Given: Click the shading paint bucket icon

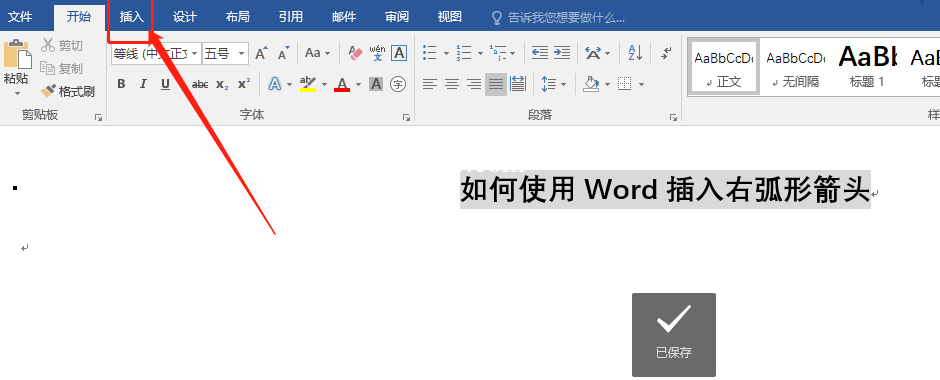Looking at the screenshot, I should coord(592,84).
